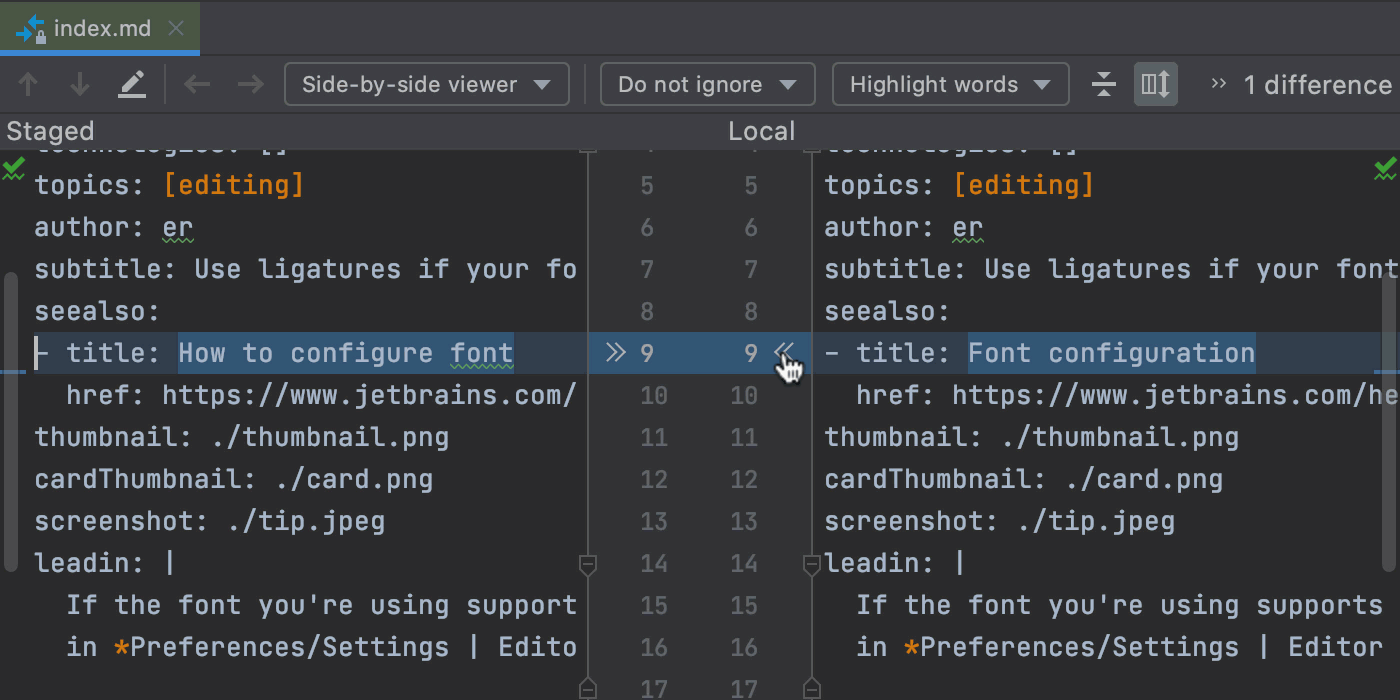Screen dimensions: 1400x700
Task: Click 'seealso:' line in Local pane
Action: (888, 311)
